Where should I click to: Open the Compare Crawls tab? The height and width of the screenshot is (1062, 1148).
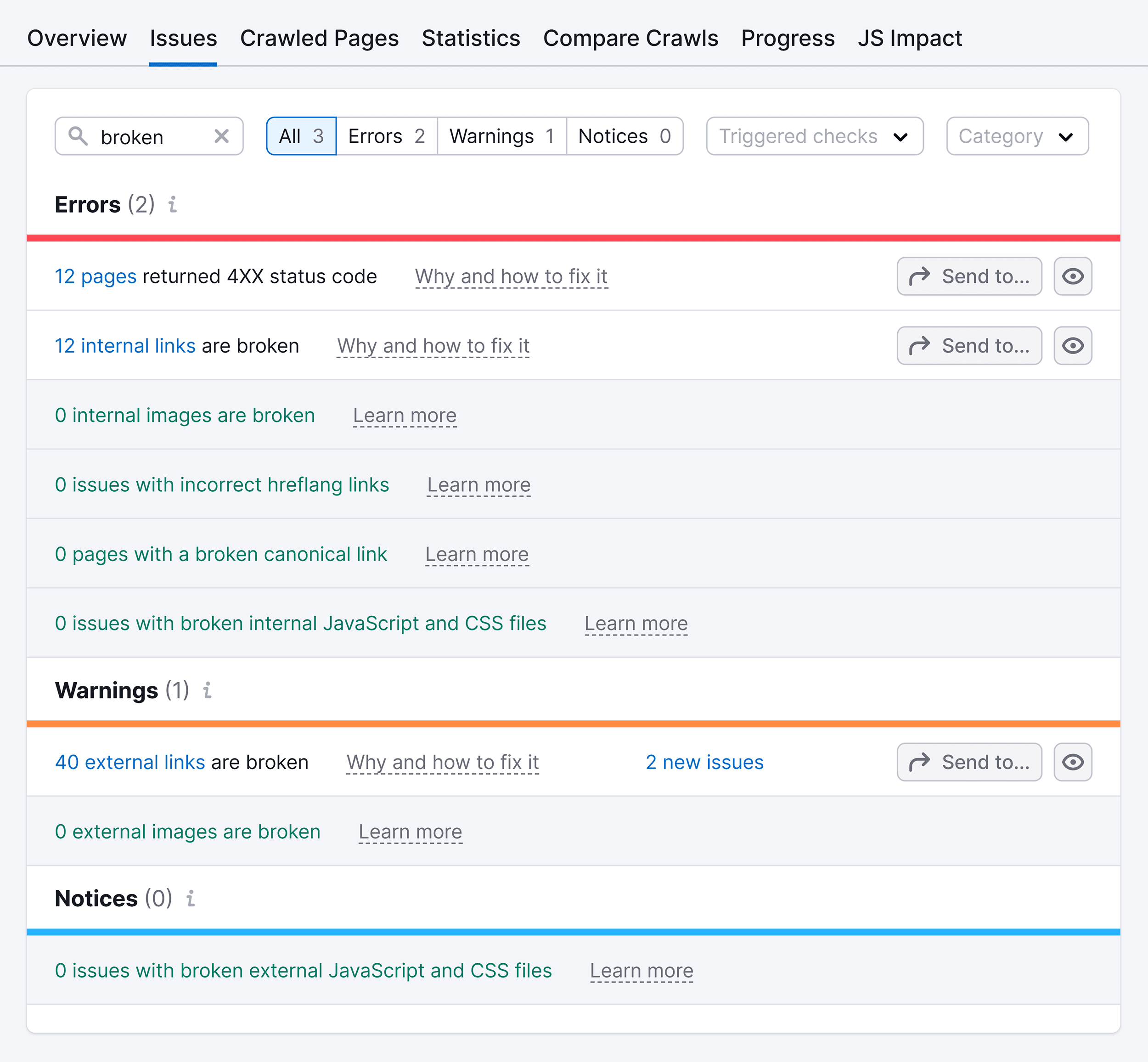point(630,39)
